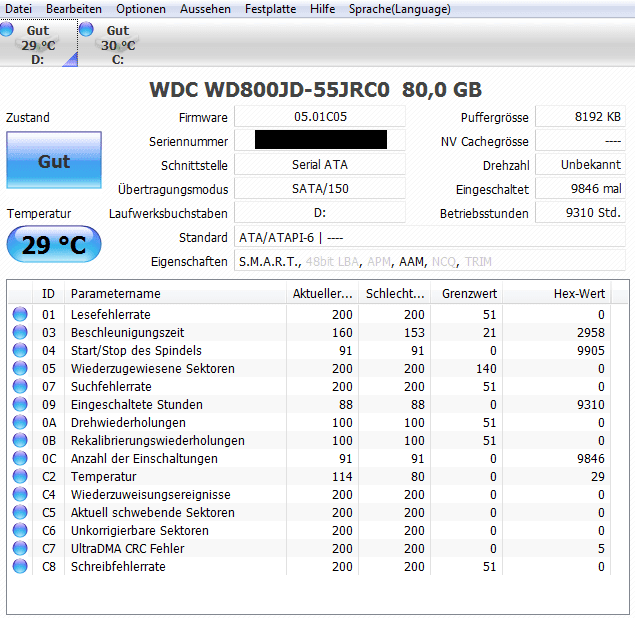Click the Firmware value field 05.01C05
The height and width of the screenshot is (618, 635).
320,117
